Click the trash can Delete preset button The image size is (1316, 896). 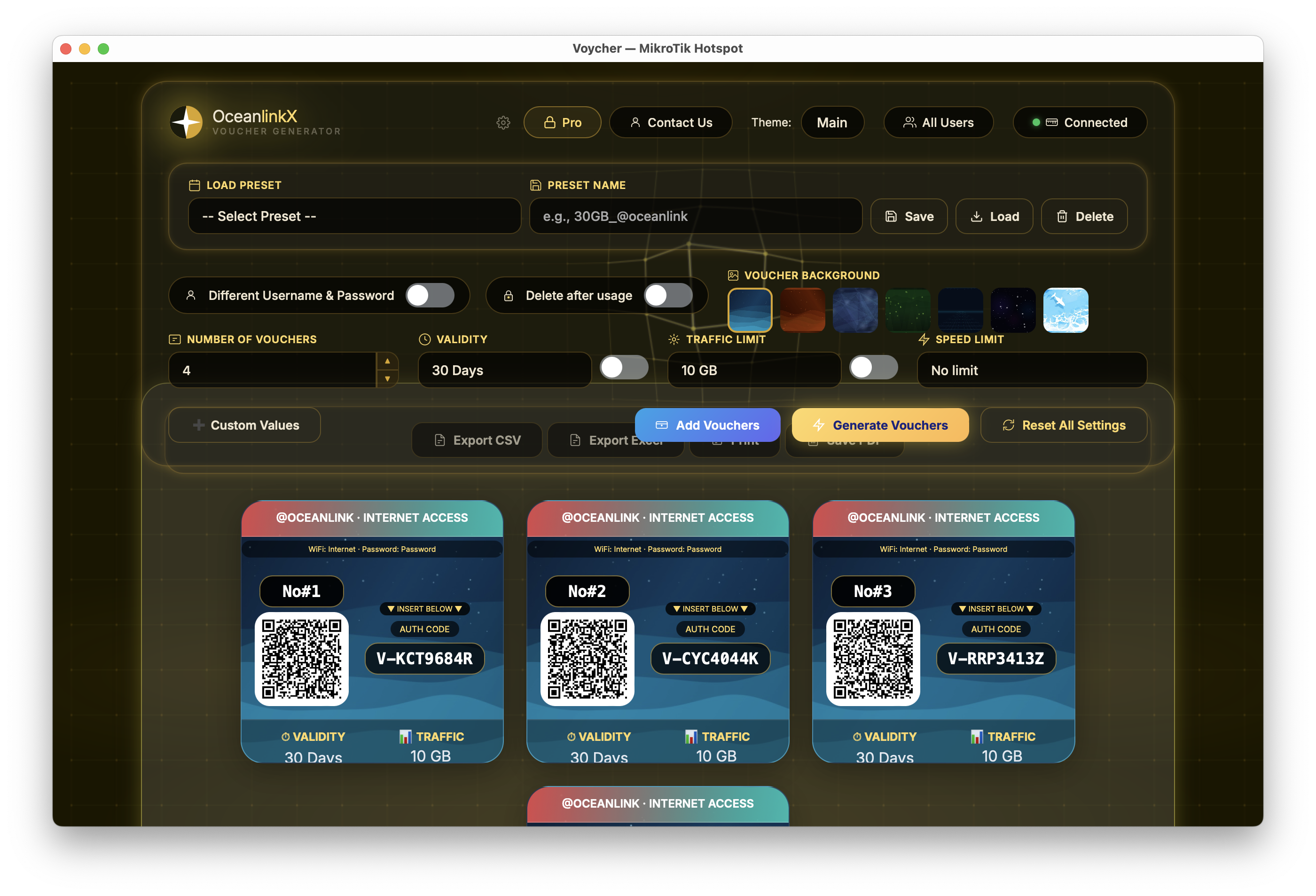1084,216
